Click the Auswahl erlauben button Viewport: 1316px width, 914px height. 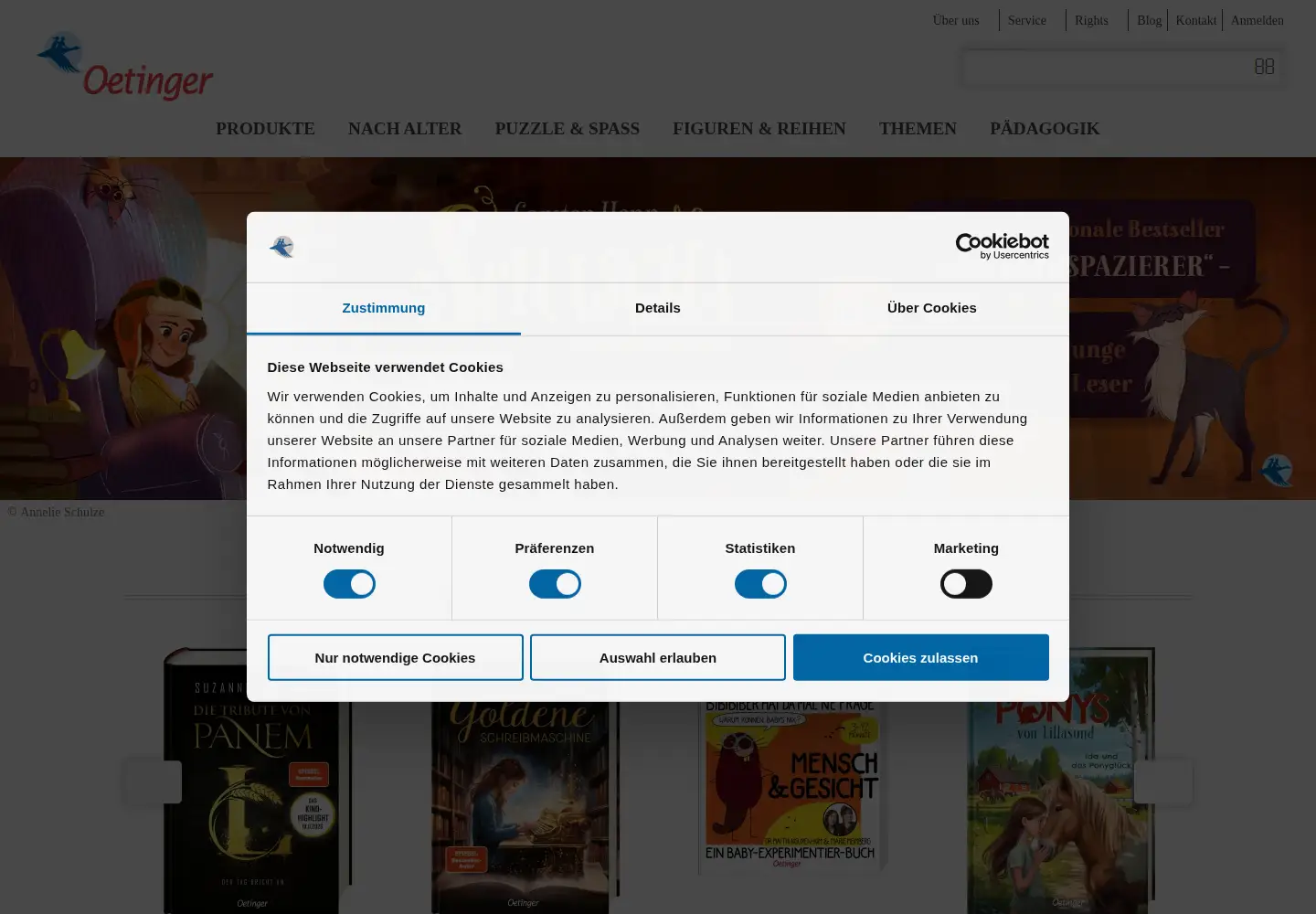tap(658, 658)
